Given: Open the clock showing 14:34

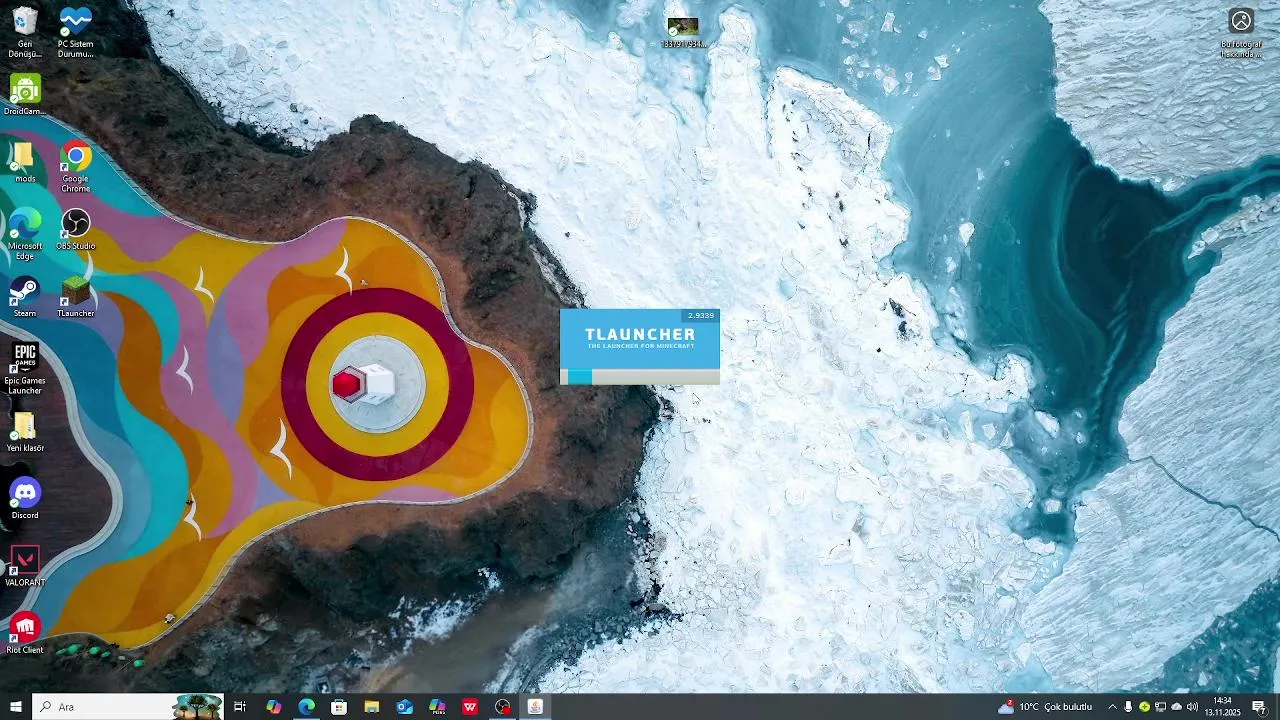Looking at the screenshot, I should pyautogui.click(x=1222, y=707).
